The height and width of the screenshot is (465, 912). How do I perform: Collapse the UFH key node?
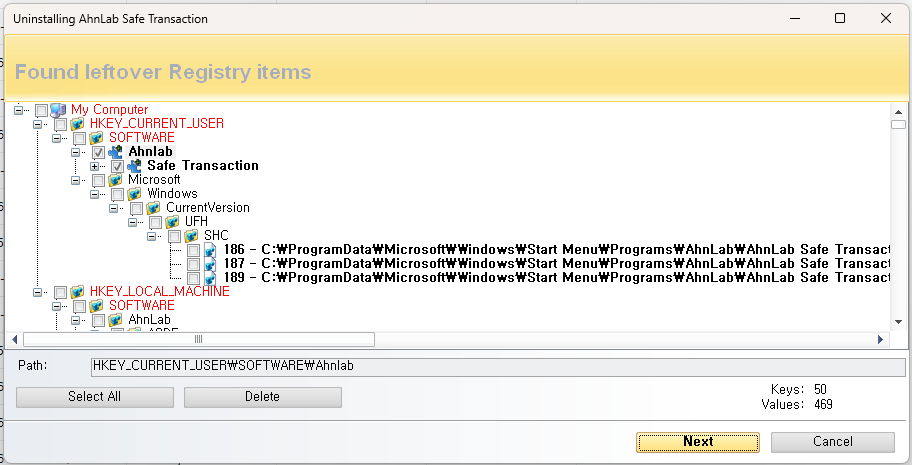pos(132,222)
